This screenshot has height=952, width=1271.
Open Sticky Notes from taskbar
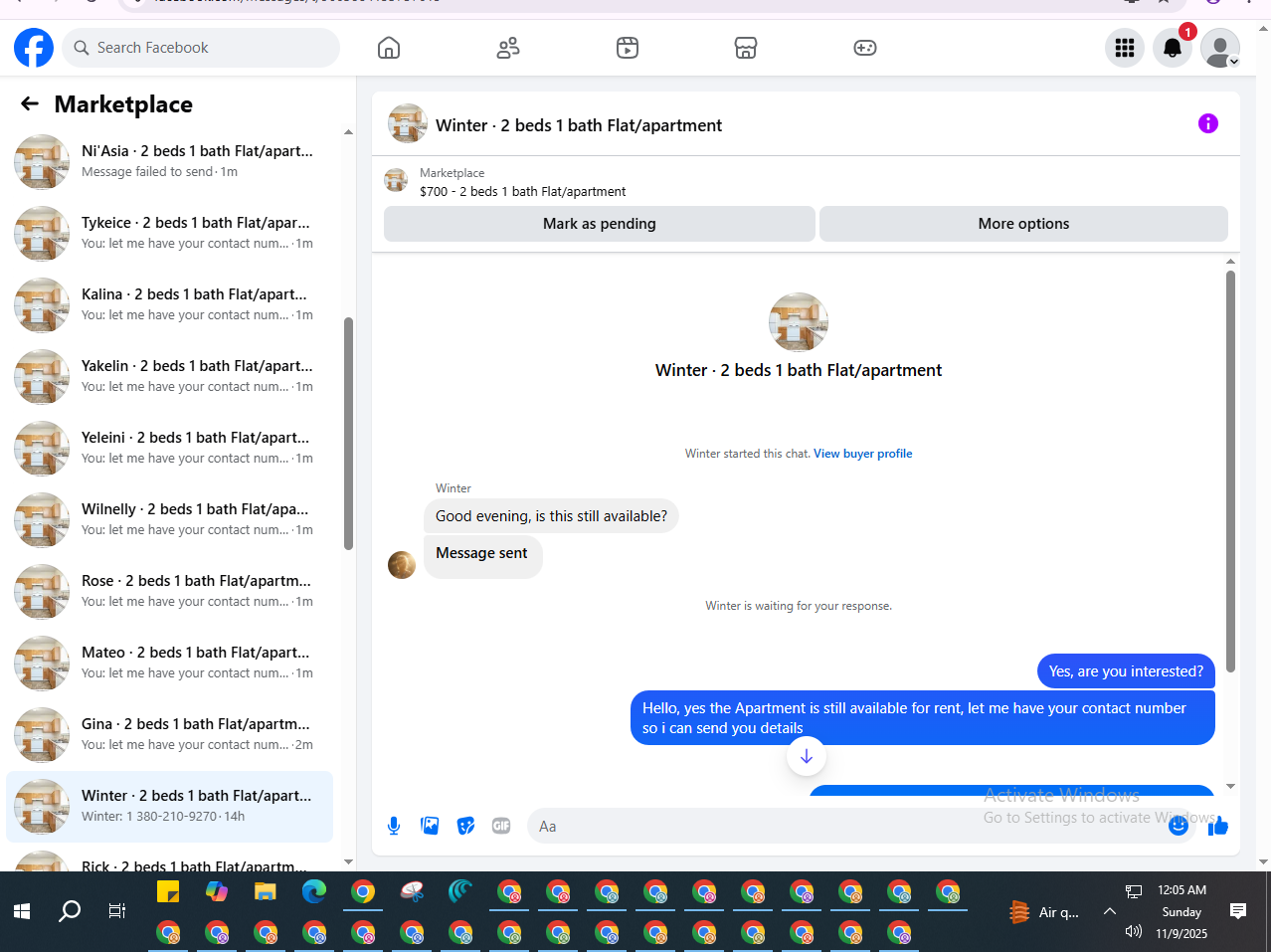[x=168, y=891]
